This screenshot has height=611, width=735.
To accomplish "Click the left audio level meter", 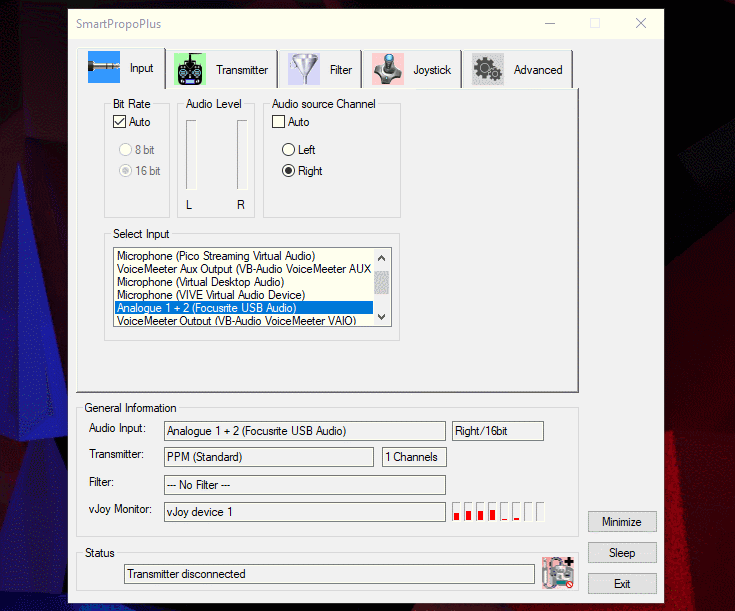I will [x=191, y=155].
